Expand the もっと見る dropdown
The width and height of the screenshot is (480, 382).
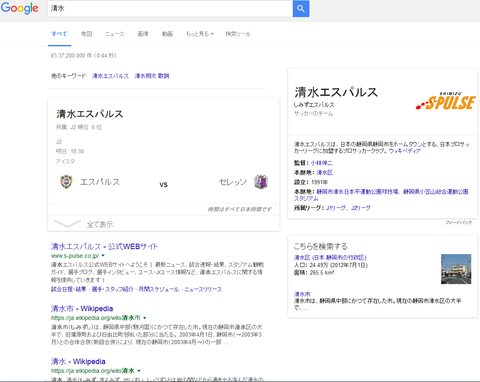(x=200, y=34)
